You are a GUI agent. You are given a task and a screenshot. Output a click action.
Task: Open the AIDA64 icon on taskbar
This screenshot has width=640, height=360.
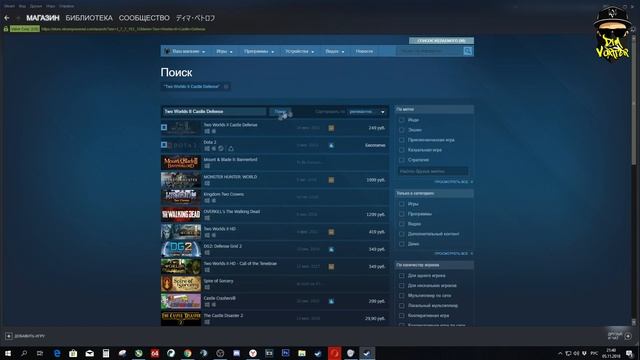(155, 353)
